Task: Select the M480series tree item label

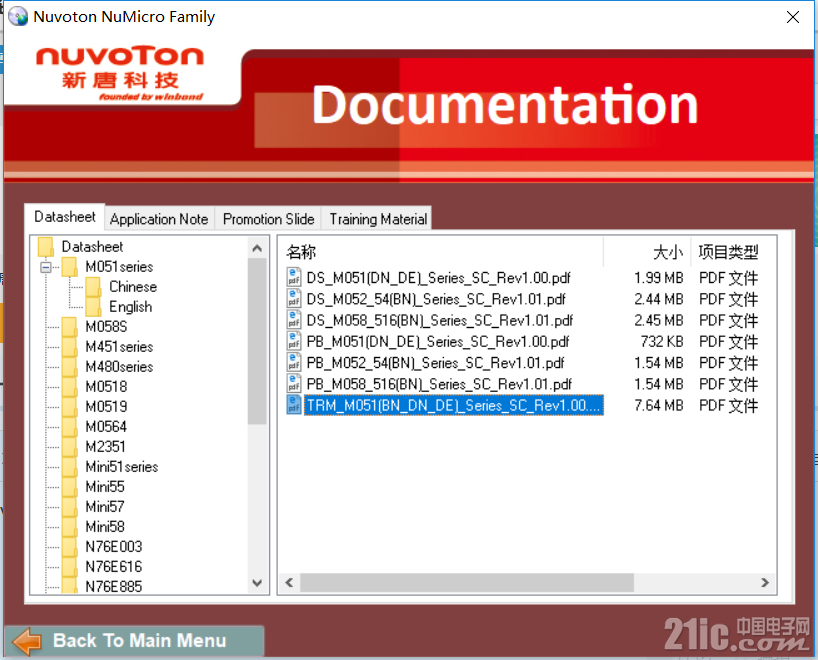Action: tap(119, 367)
